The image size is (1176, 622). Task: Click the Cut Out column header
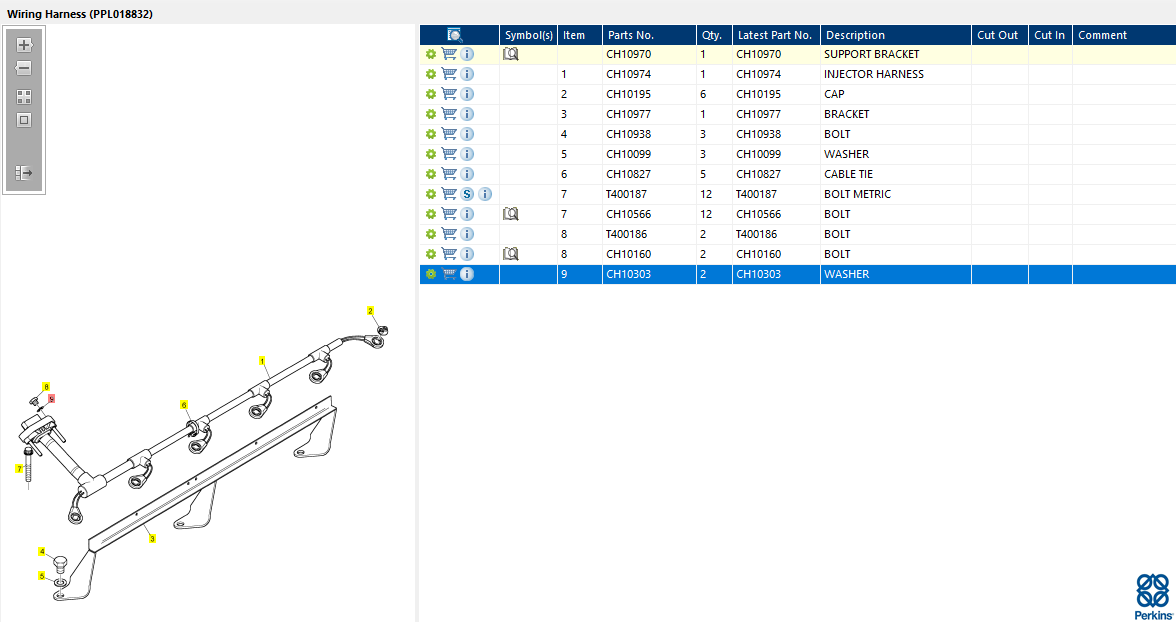(1000, 35)
